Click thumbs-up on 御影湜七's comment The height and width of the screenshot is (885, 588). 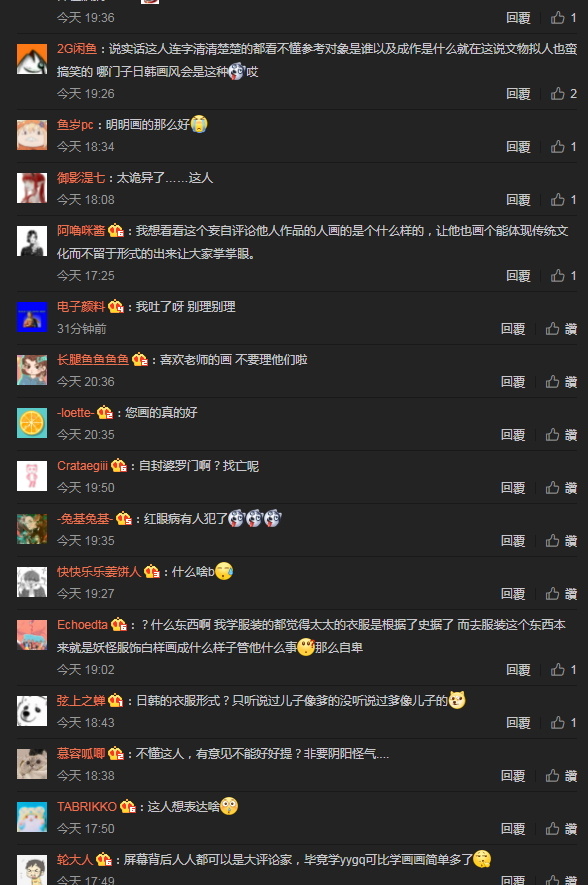pos(564,200)
